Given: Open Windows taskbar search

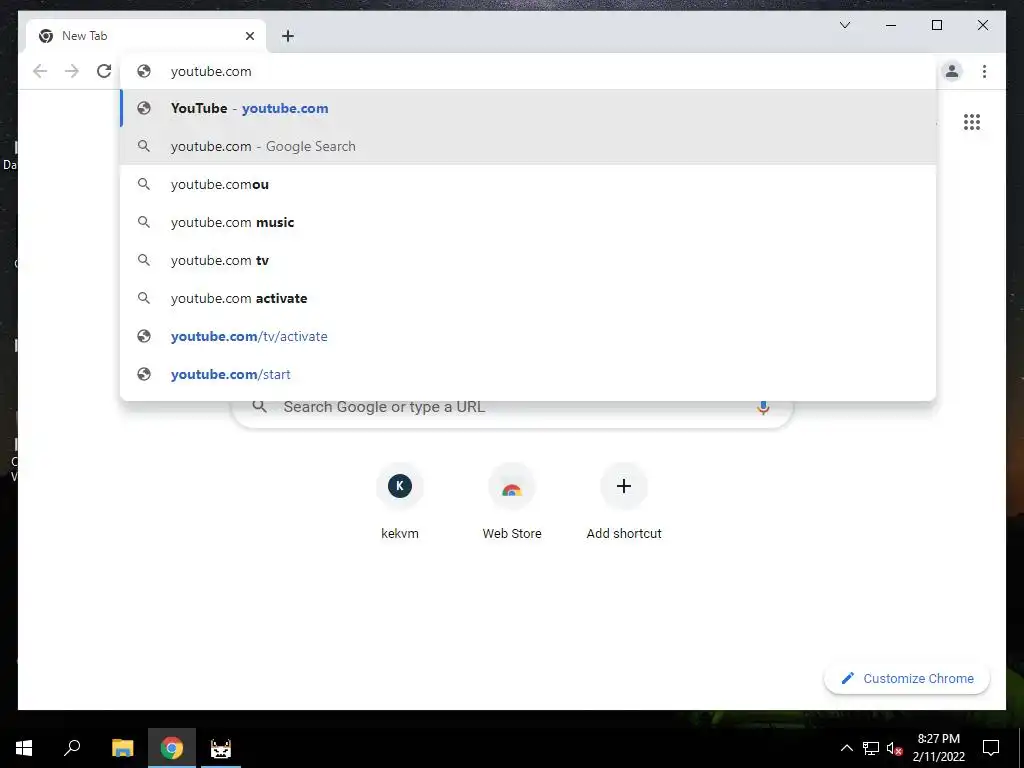Looking at the screenshot, I should tap(72, 748).
